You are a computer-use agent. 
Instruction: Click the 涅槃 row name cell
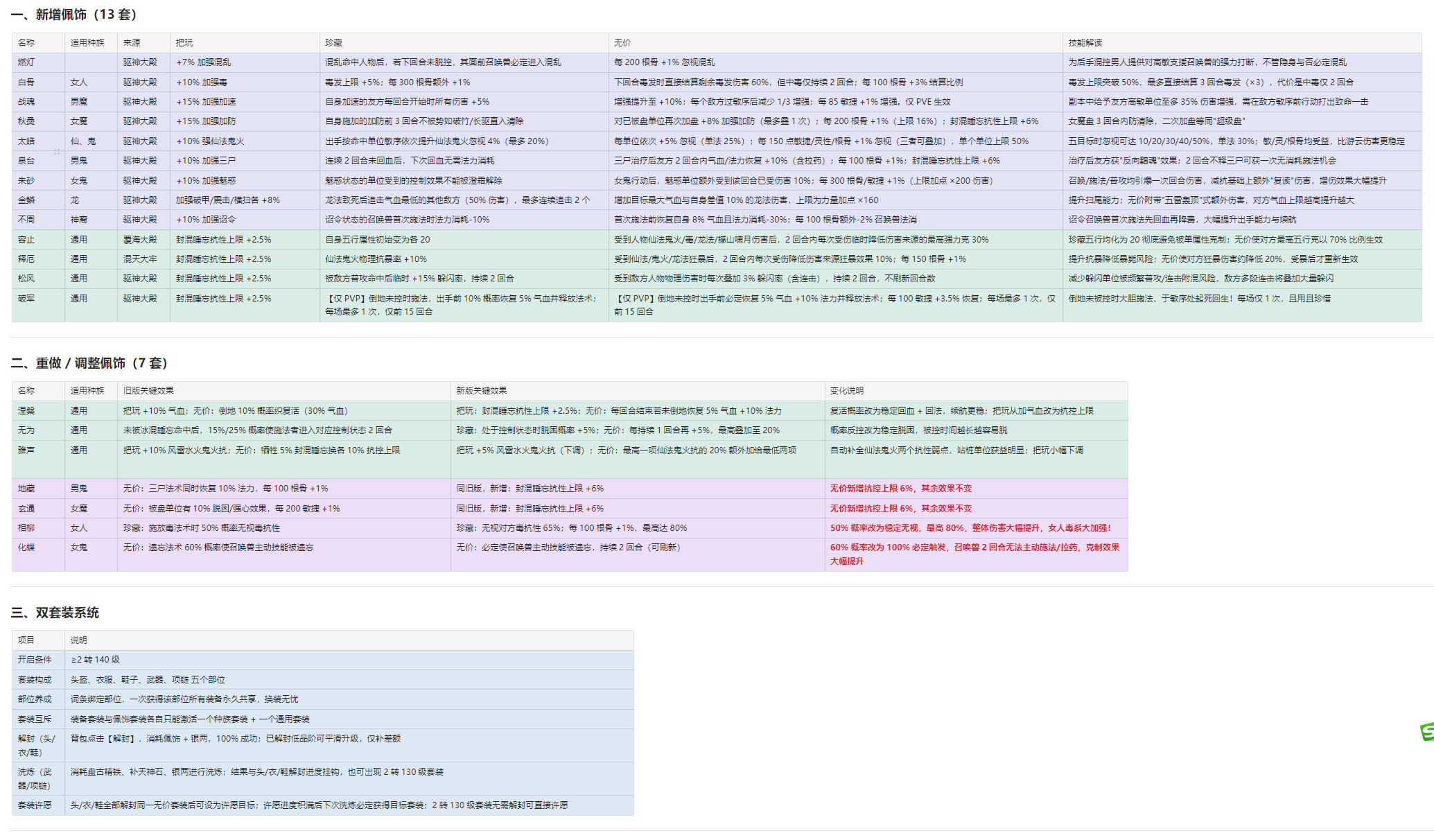click(x=26, y=411)
